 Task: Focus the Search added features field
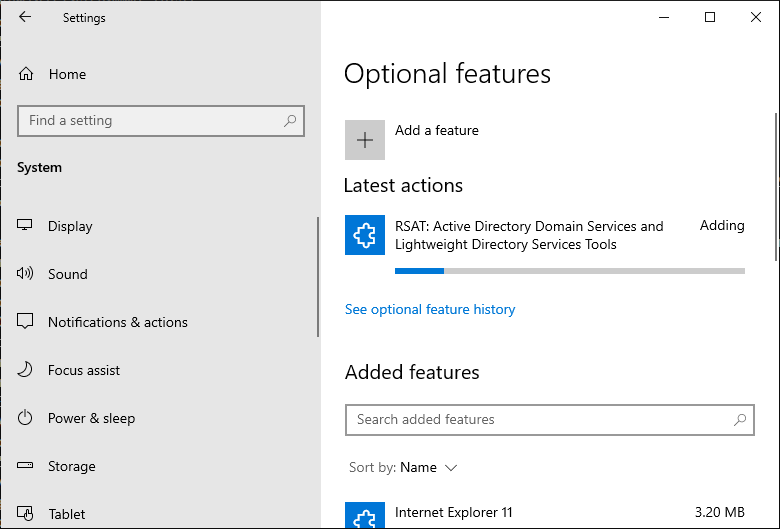[x=540, y=420]
